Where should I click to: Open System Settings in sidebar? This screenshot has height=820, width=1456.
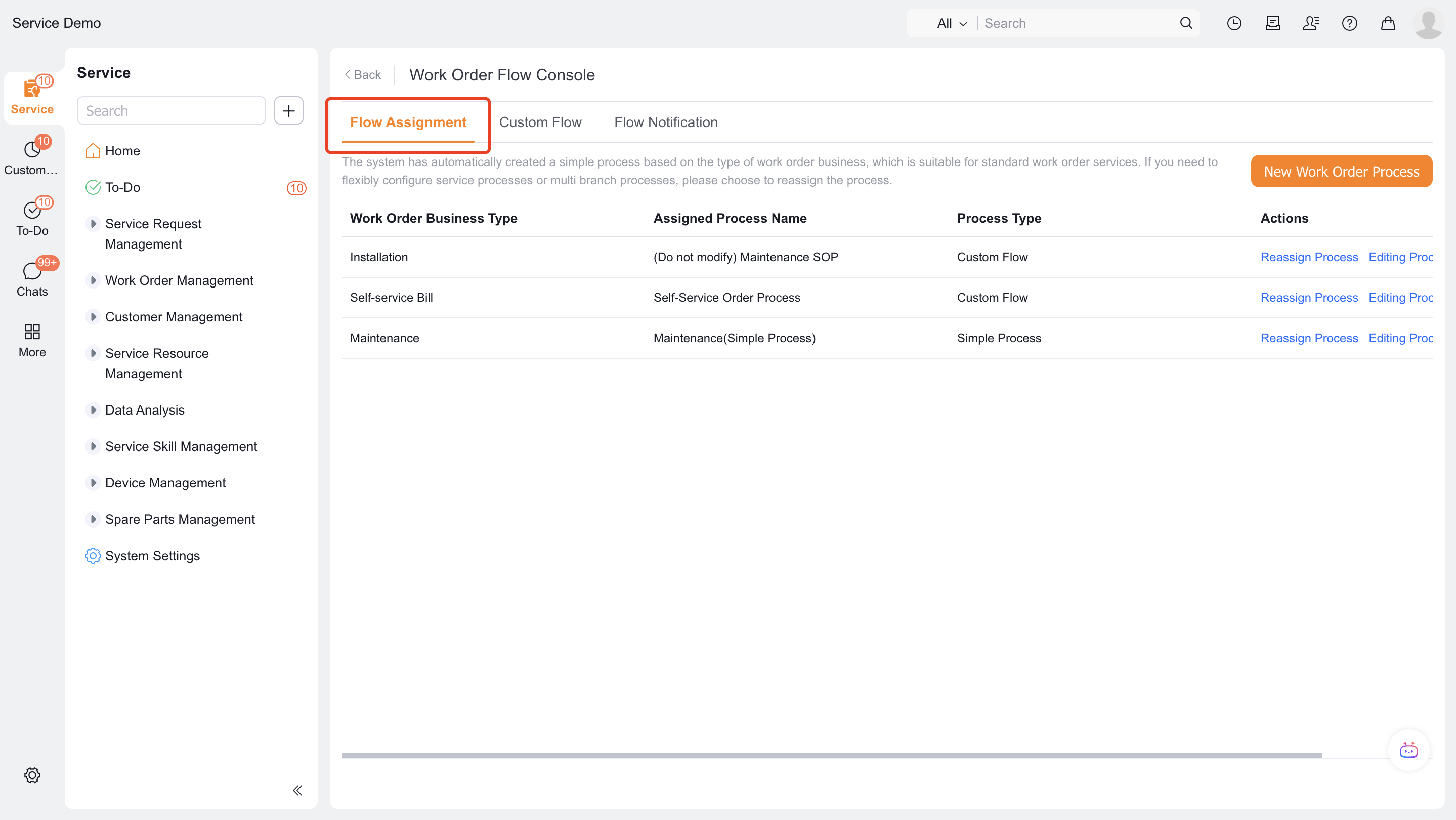[143, 556]
